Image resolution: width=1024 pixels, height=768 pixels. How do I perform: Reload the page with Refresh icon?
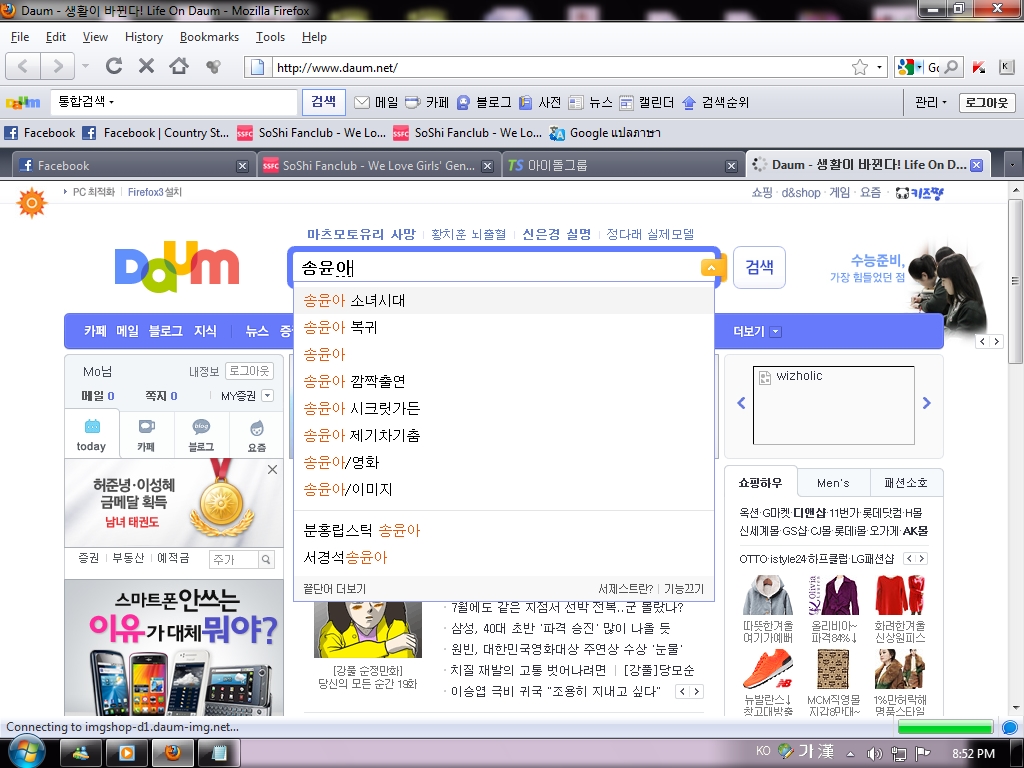tap(114, 66)
